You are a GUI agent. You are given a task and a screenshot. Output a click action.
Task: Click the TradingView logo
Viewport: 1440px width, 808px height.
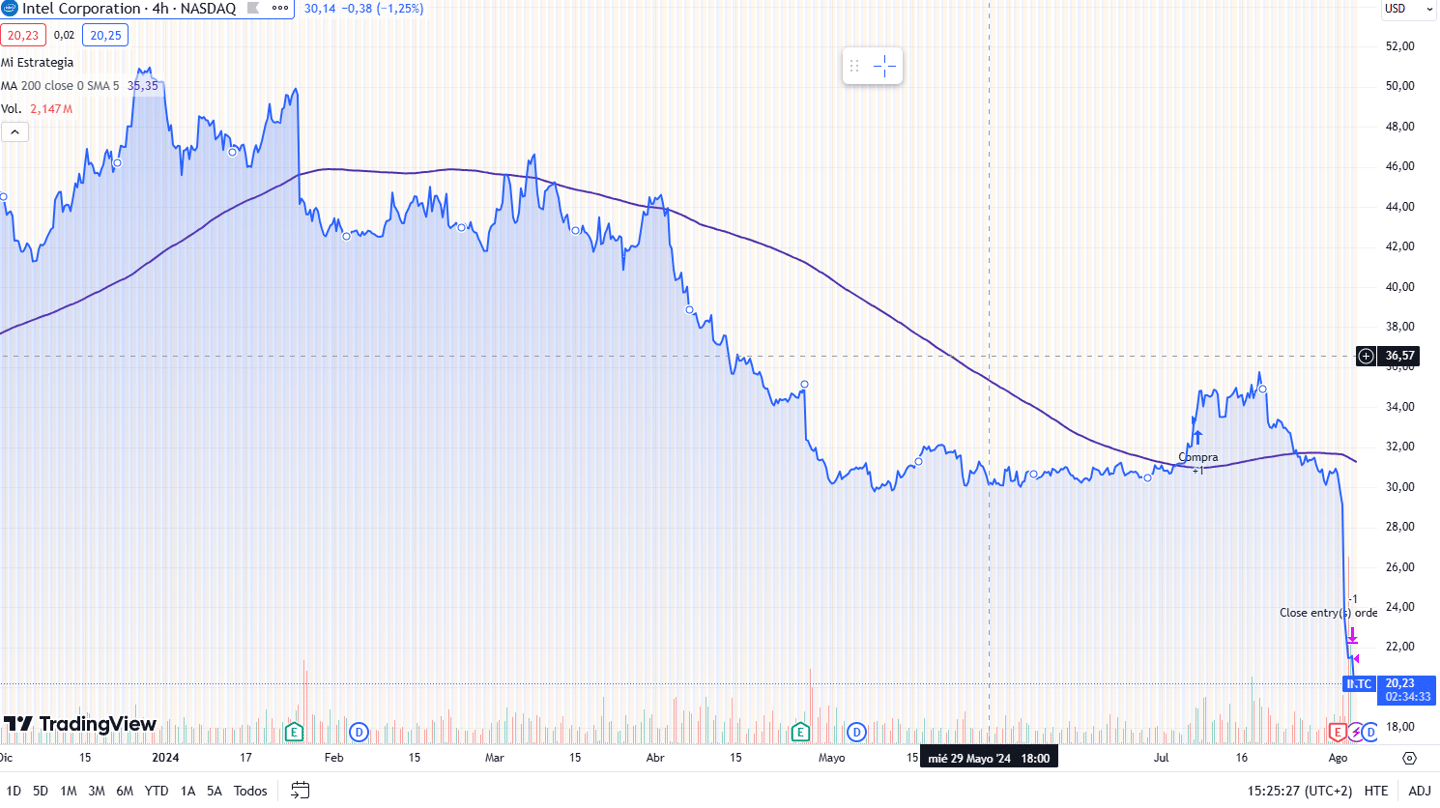tap(80, 724)
